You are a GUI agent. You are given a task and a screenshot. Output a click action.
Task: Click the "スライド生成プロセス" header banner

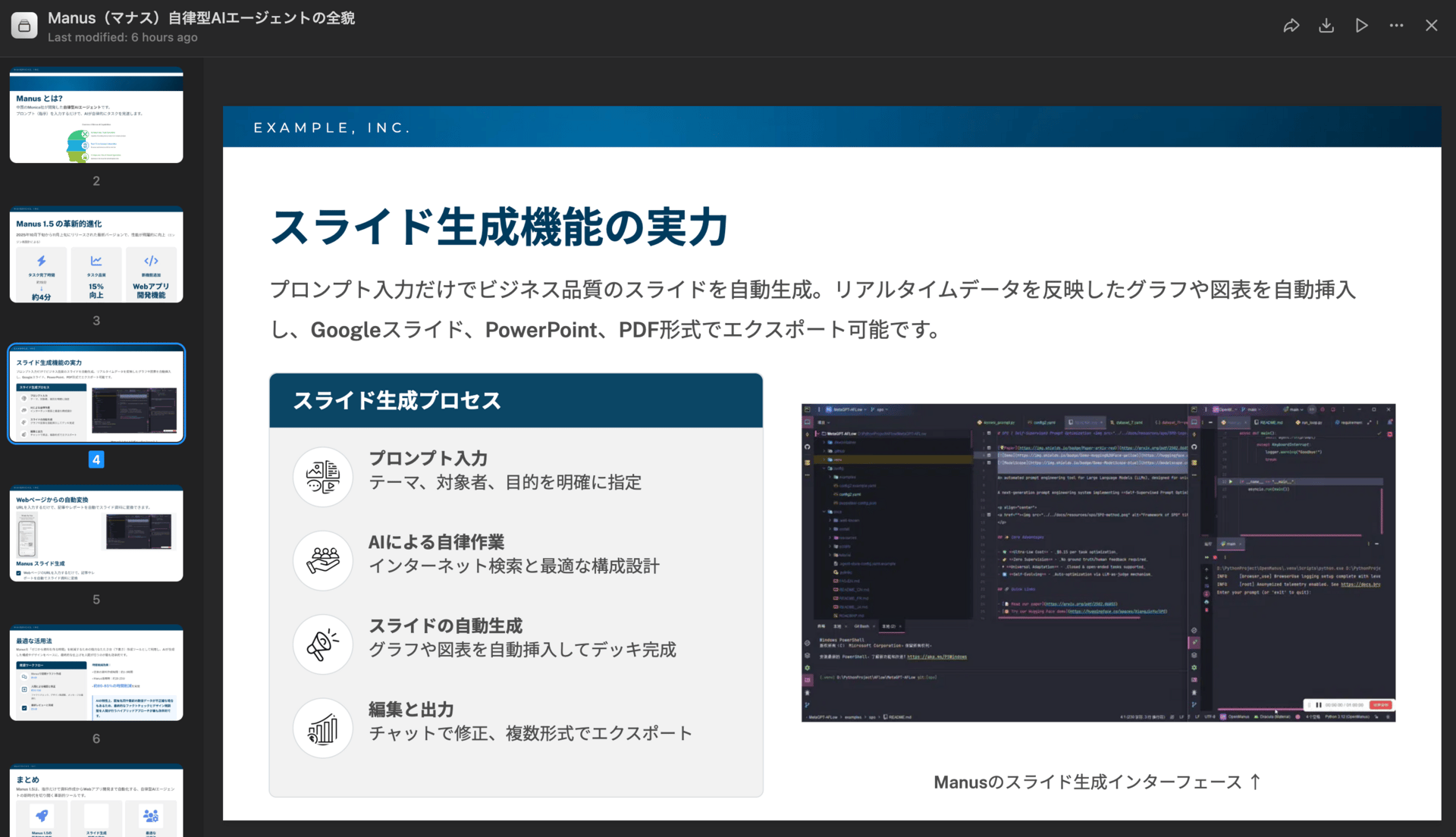tap(516, 400)
